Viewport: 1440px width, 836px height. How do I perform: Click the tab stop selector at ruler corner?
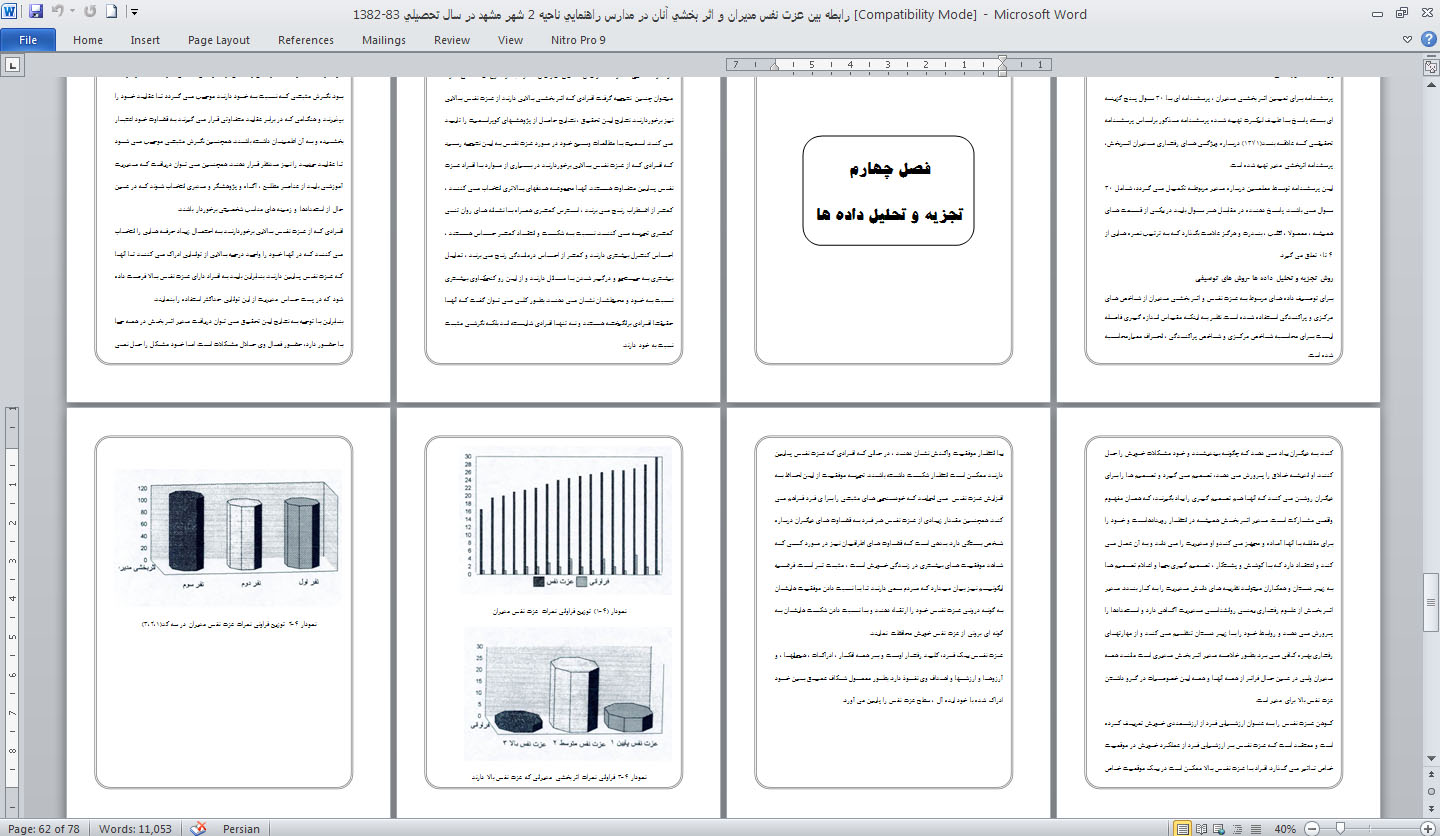coord(13,65)
